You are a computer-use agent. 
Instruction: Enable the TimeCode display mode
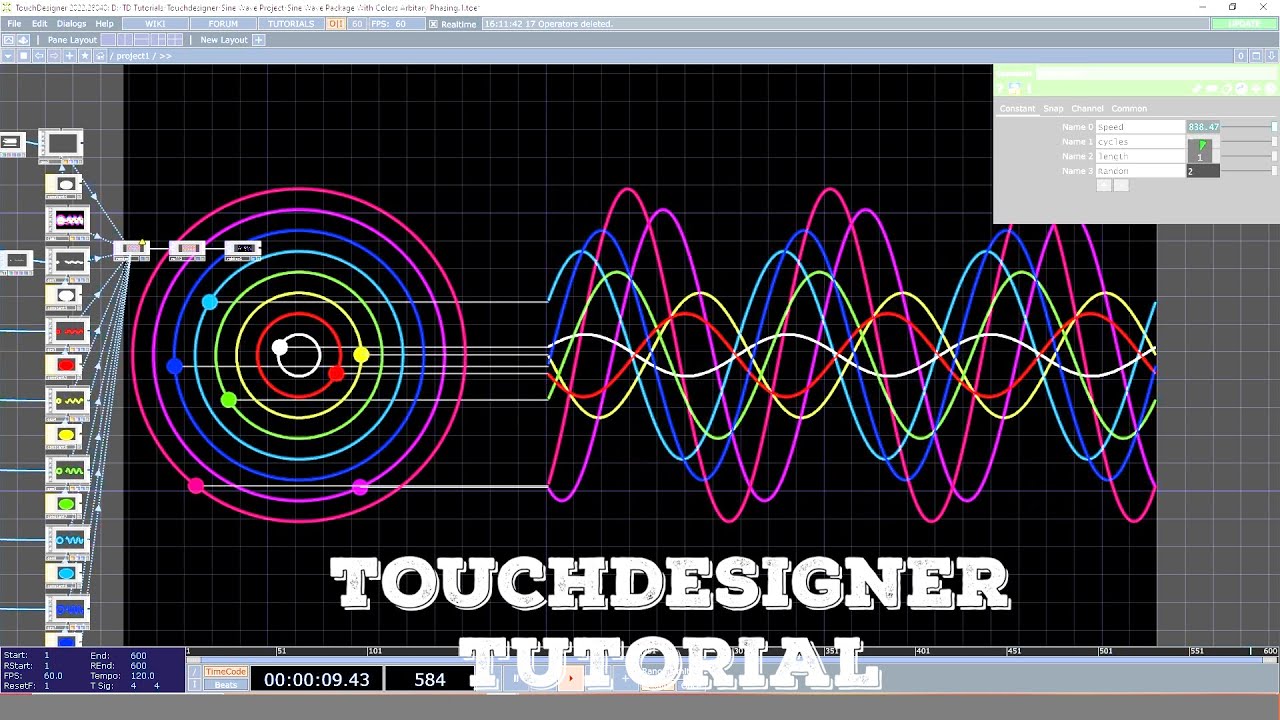[226, 672]
